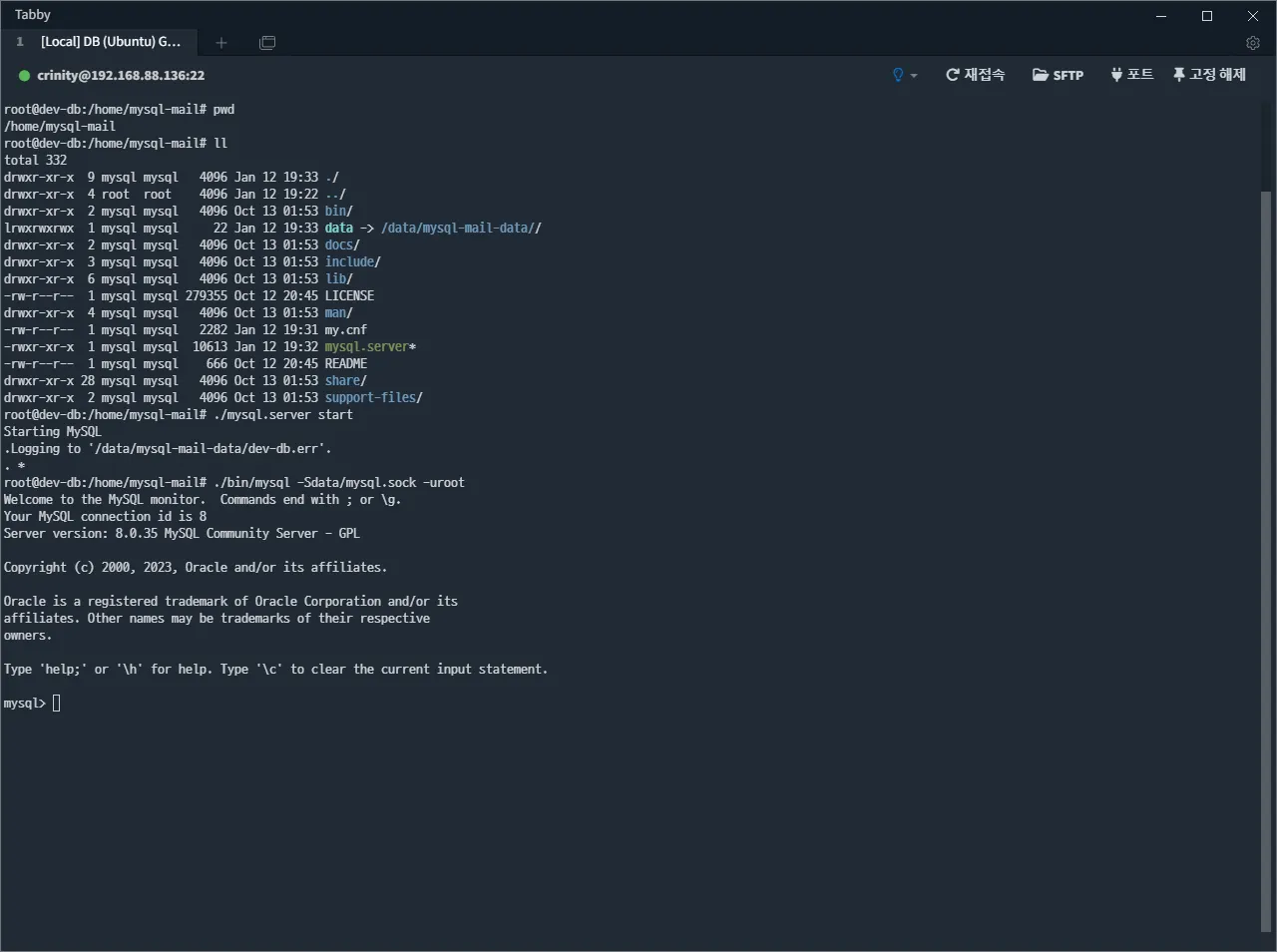Click the 'total 332' output line
The width and height of the screenshot is (1277, 952).
36,161
